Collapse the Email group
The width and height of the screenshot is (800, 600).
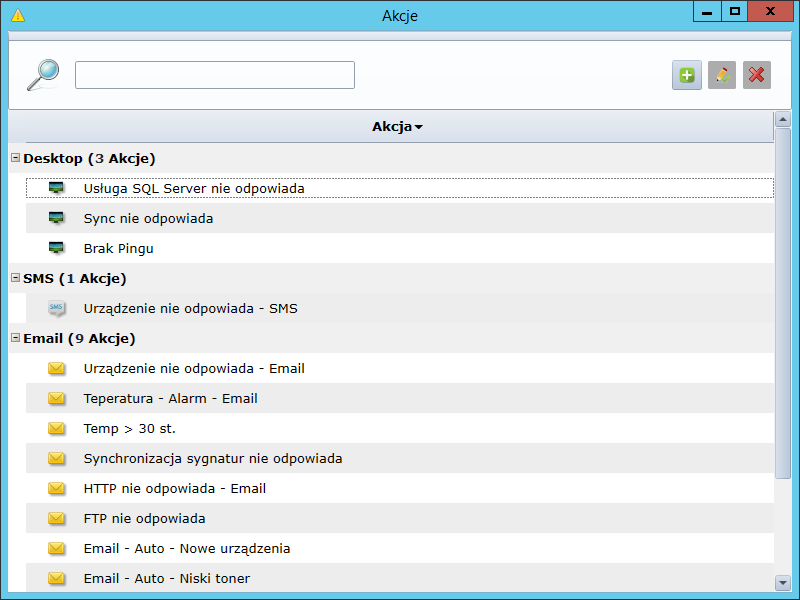[15, 338]
